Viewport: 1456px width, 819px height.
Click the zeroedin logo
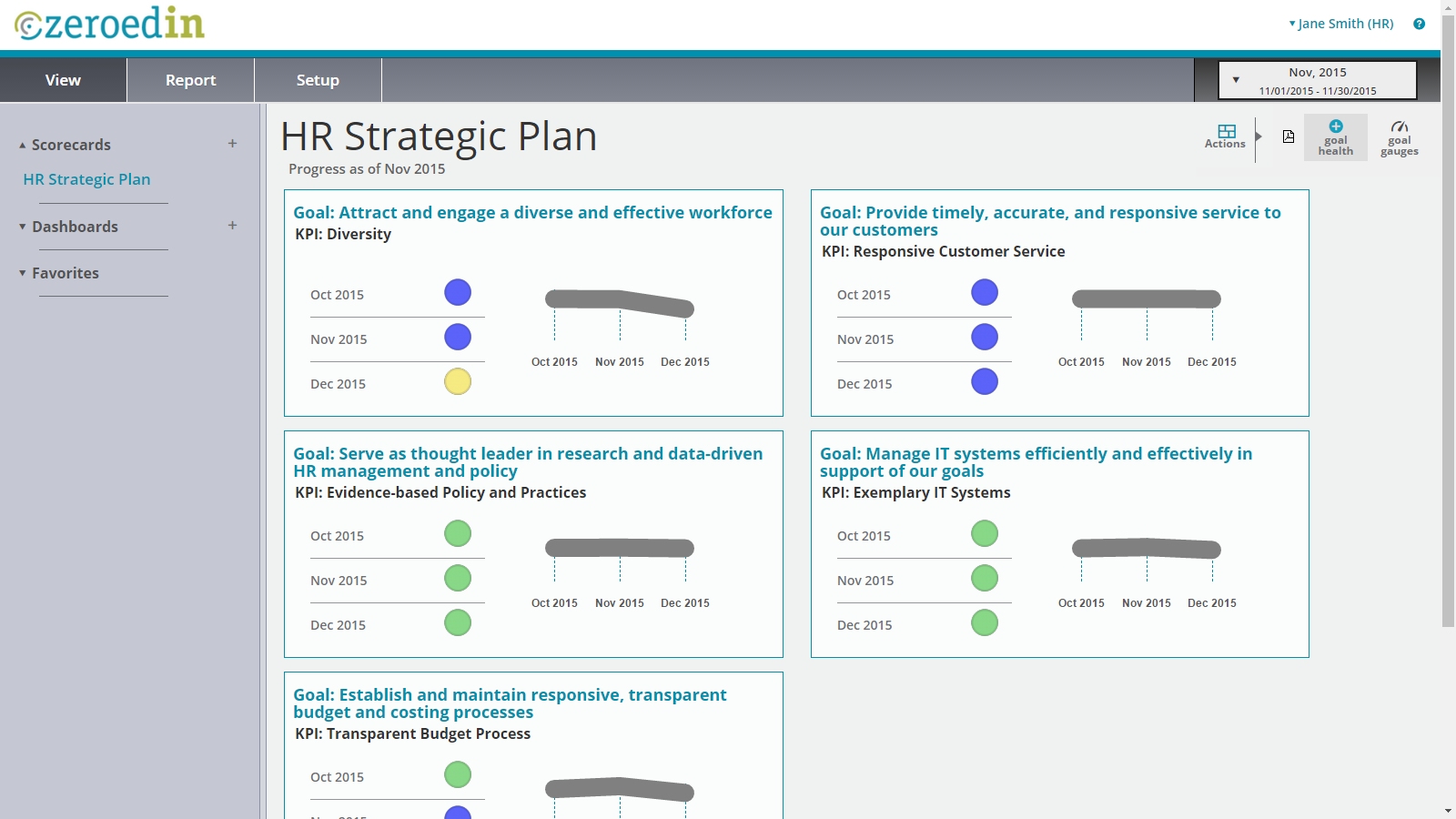coord(110,25)
